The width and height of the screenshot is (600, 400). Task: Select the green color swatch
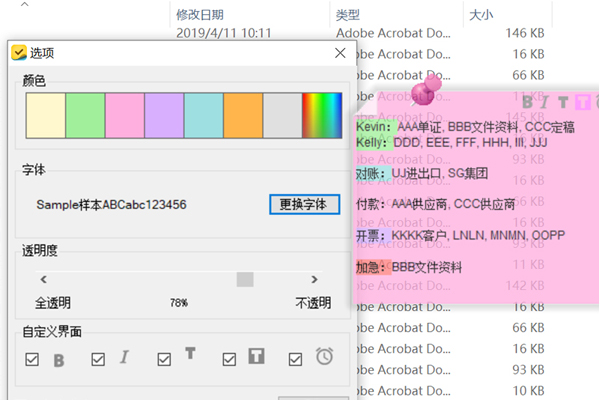[x=85, y=115]
